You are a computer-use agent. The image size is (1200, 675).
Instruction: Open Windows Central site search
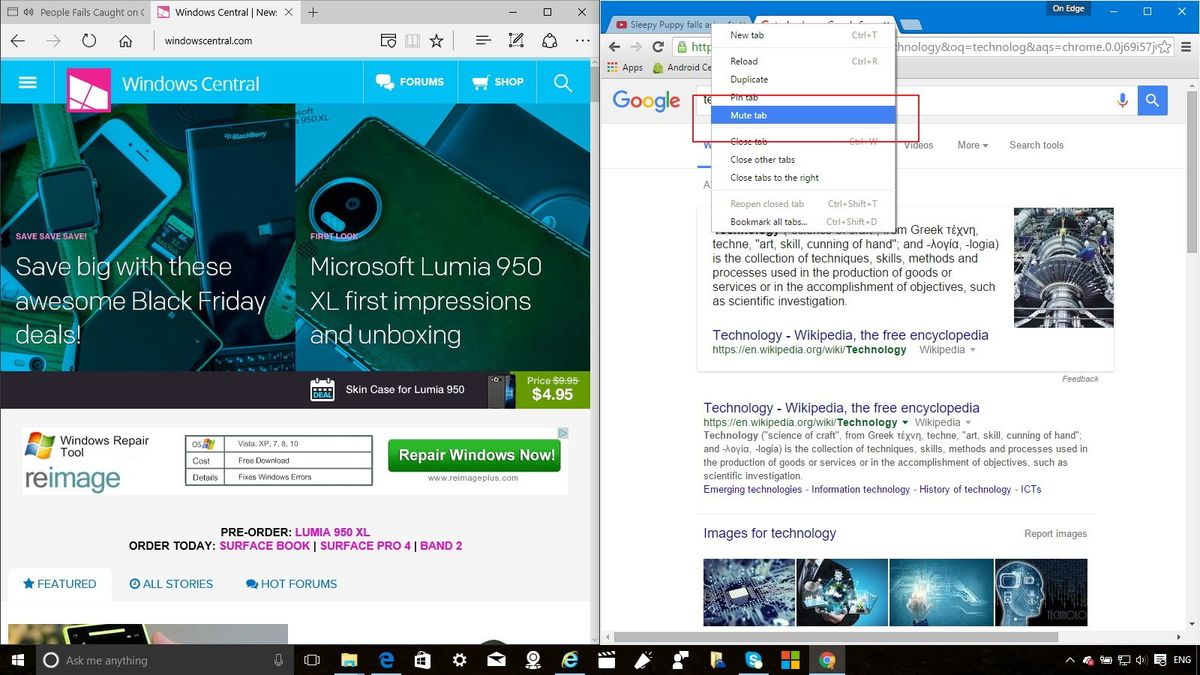563,82
